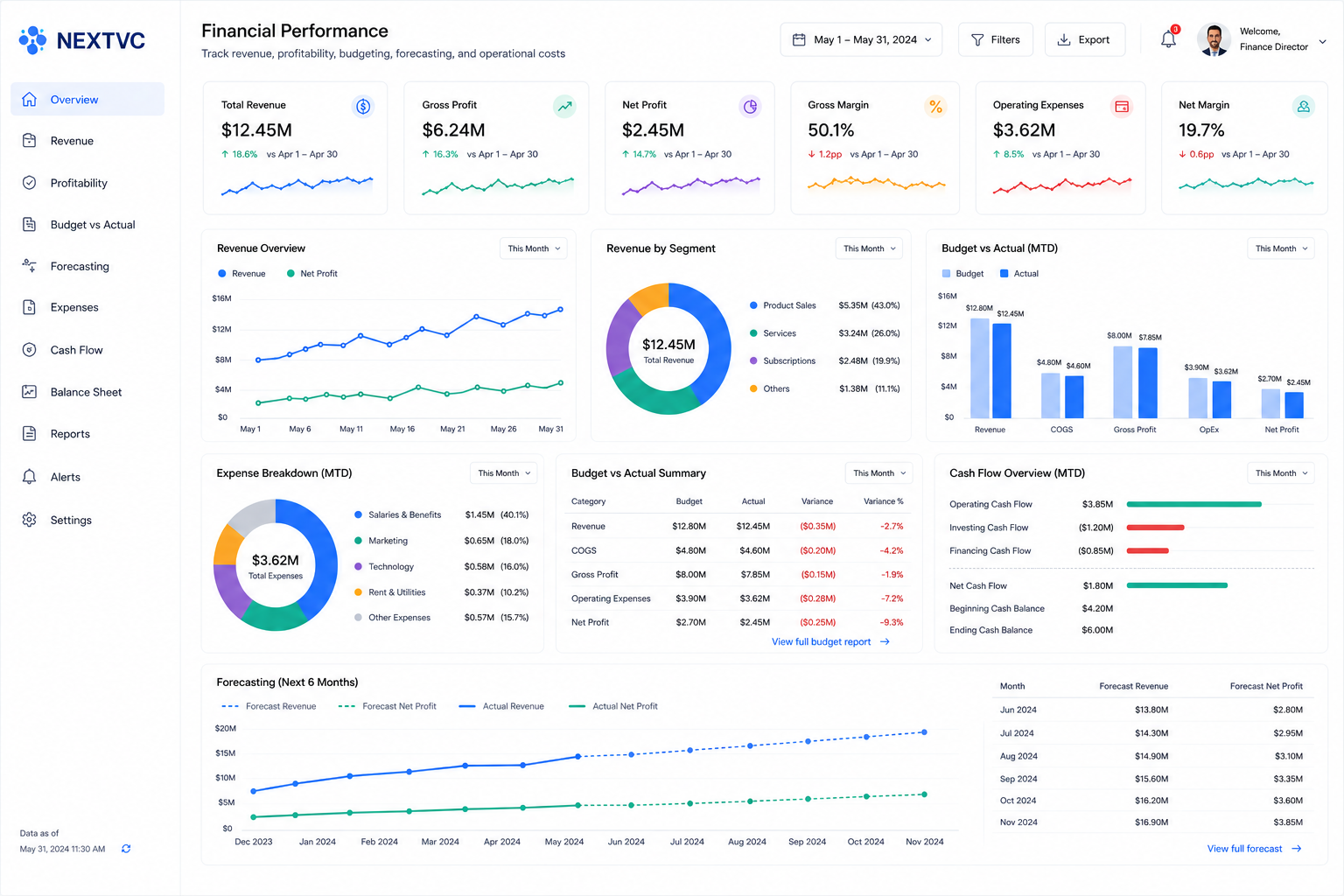Click the Overview home icon in sidebar
The width and height of the screenshot is (1344, 896).
point(29,99)
